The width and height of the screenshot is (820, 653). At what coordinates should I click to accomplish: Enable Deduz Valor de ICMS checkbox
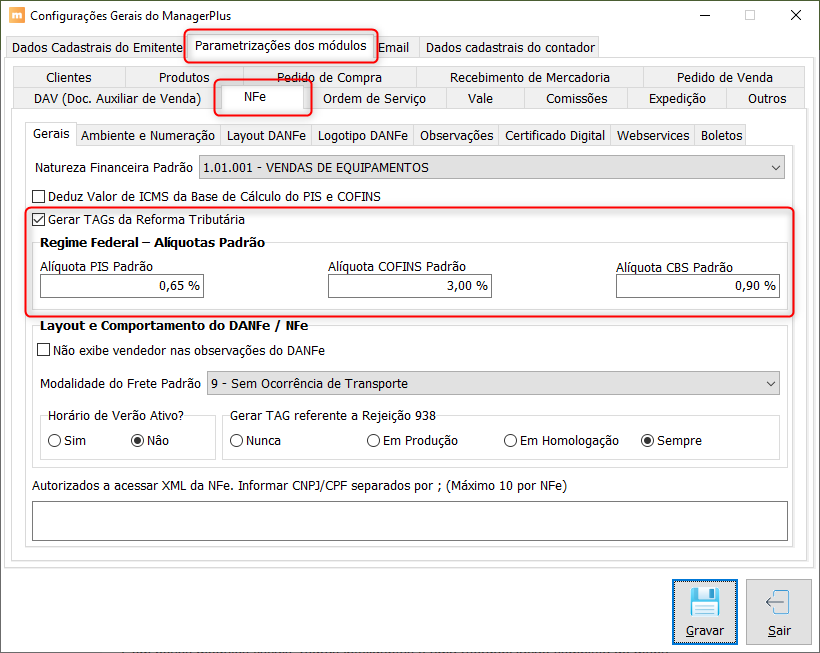coord(40,197)
